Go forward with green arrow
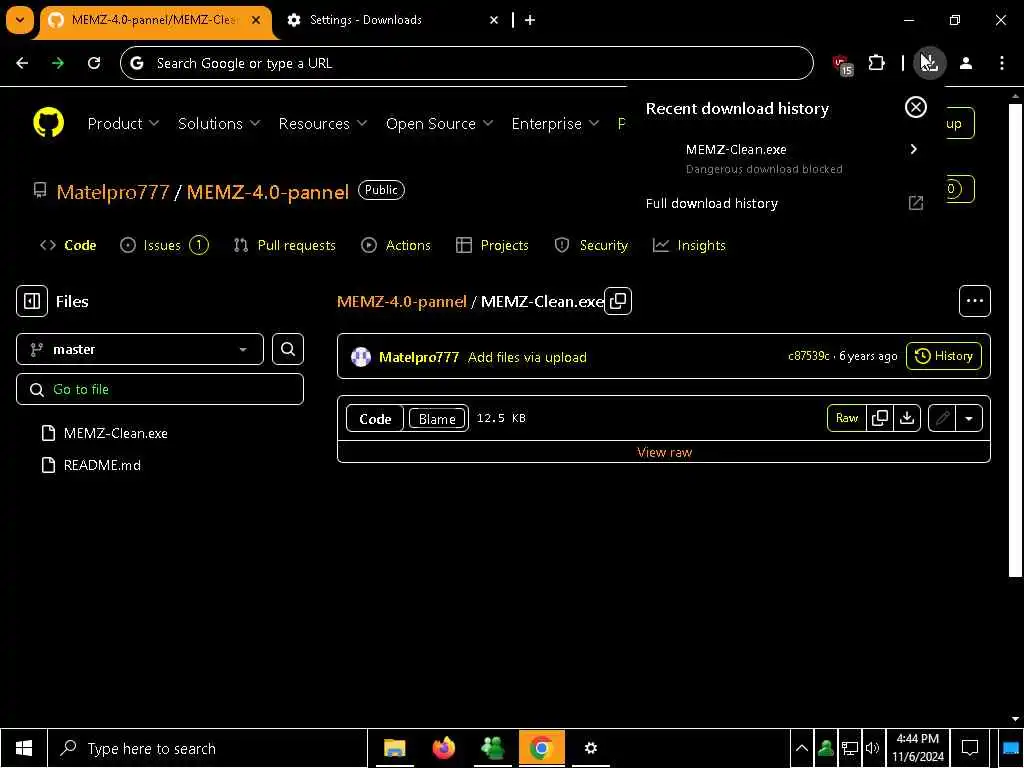The image size is (1024, 768). pyautogui.click(x=58, y=63)
